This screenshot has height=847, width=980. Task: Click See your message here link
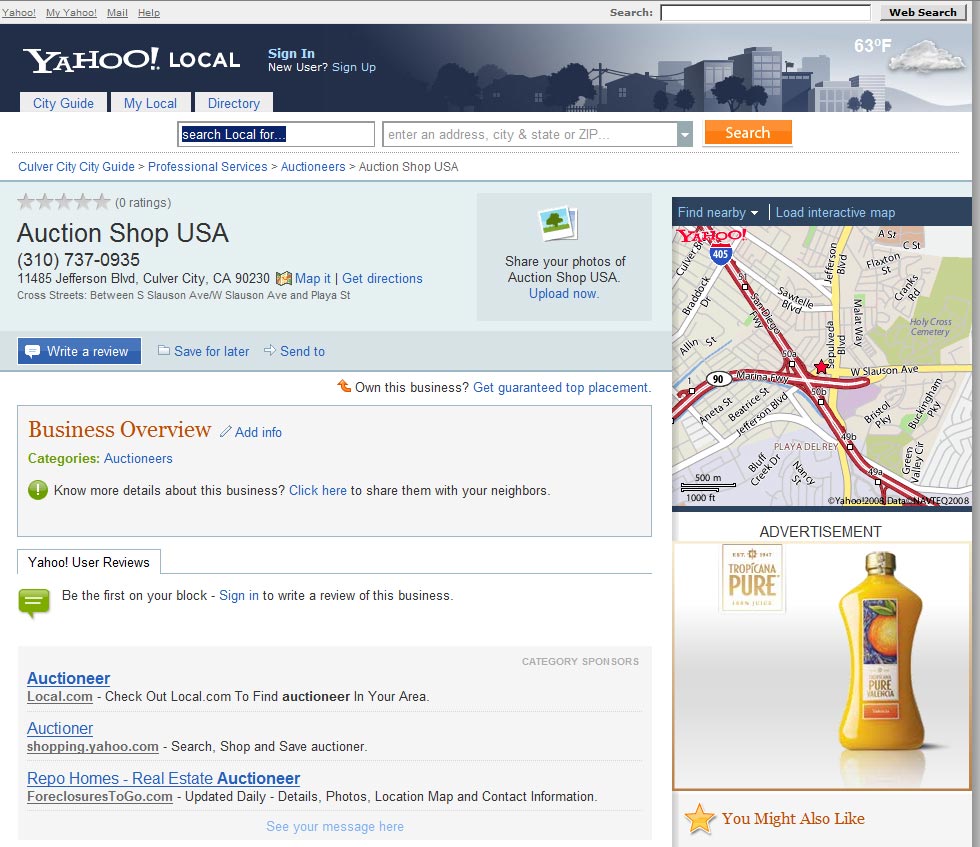[335, 826]
